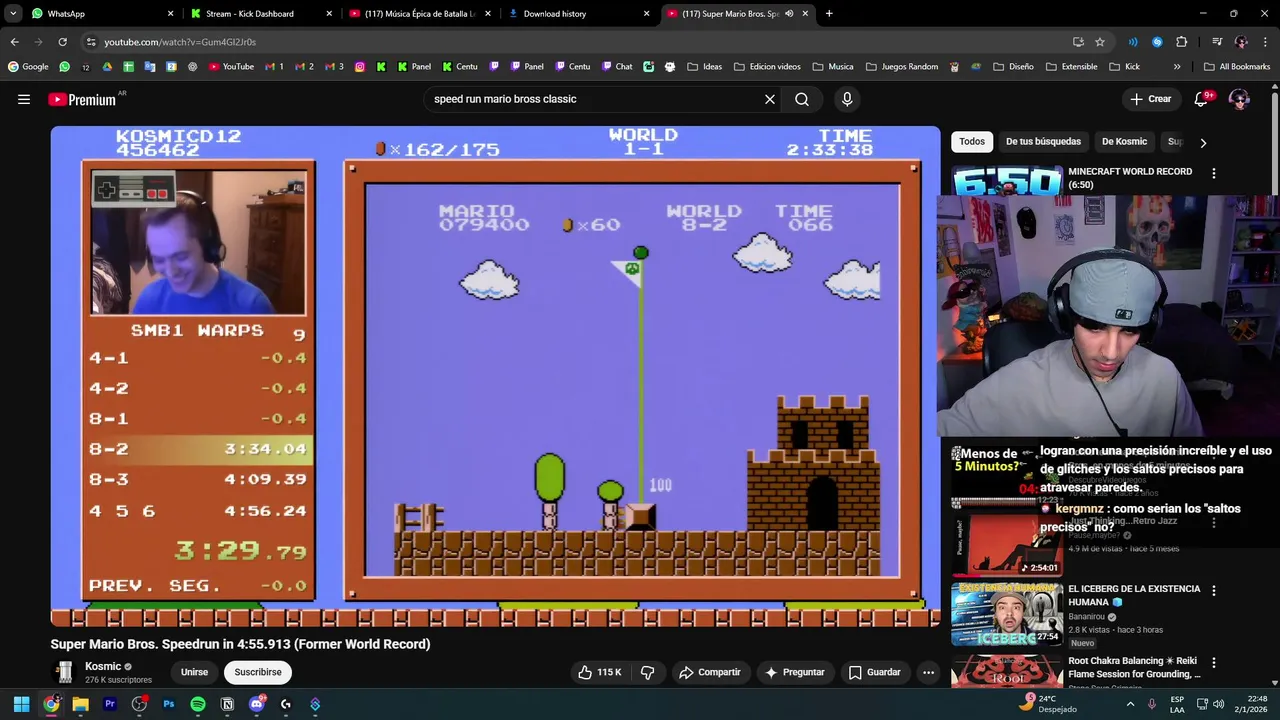
Task: Share the video via Compartir
Action: click(x=709, y=672)
